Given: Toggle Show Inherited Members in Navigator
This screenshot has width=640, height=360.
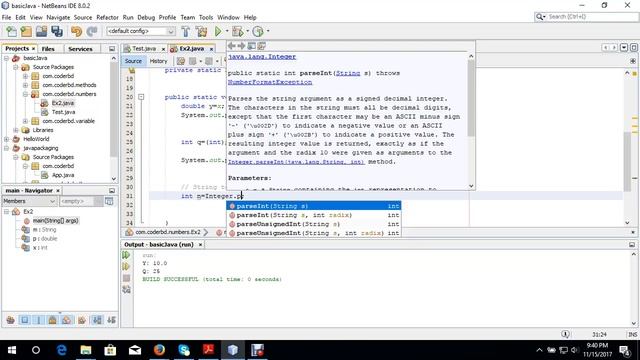Looking at the screenshot, I should (x=11, y=320).
